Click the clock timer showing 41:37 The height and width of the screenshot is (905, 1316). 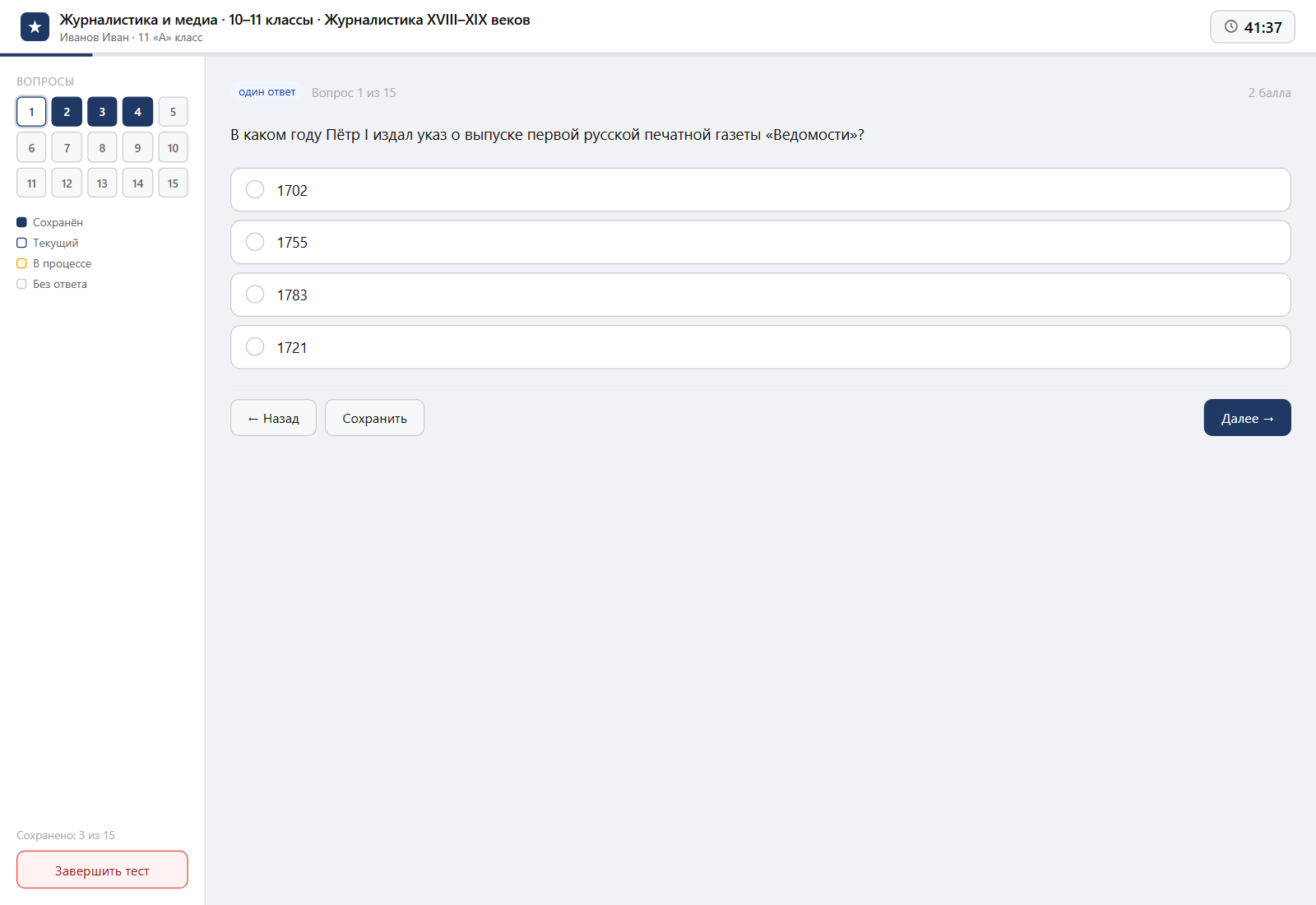1253,27
